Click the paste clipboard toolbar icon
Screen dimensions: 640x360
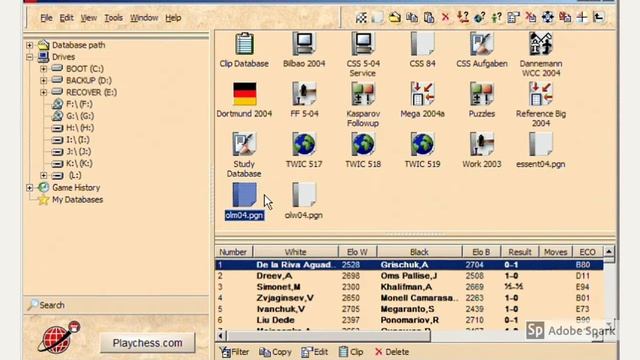pyautogui.click(x=429, y=18)
